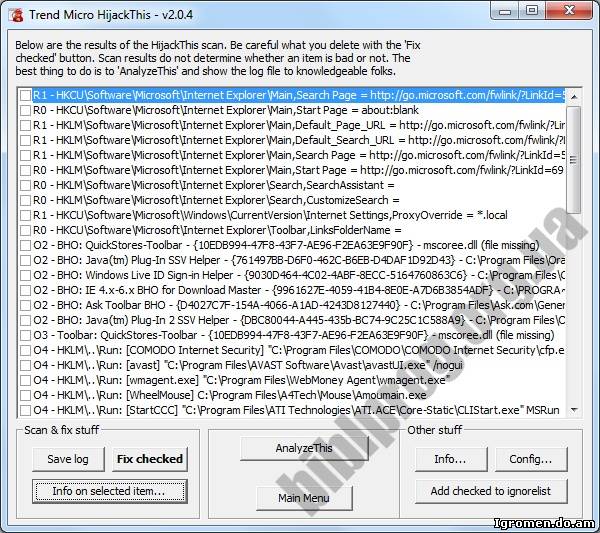Tick the Windows Live ID Sign-in Helper checkbox
600x533 pixels.
click(25, 275)
